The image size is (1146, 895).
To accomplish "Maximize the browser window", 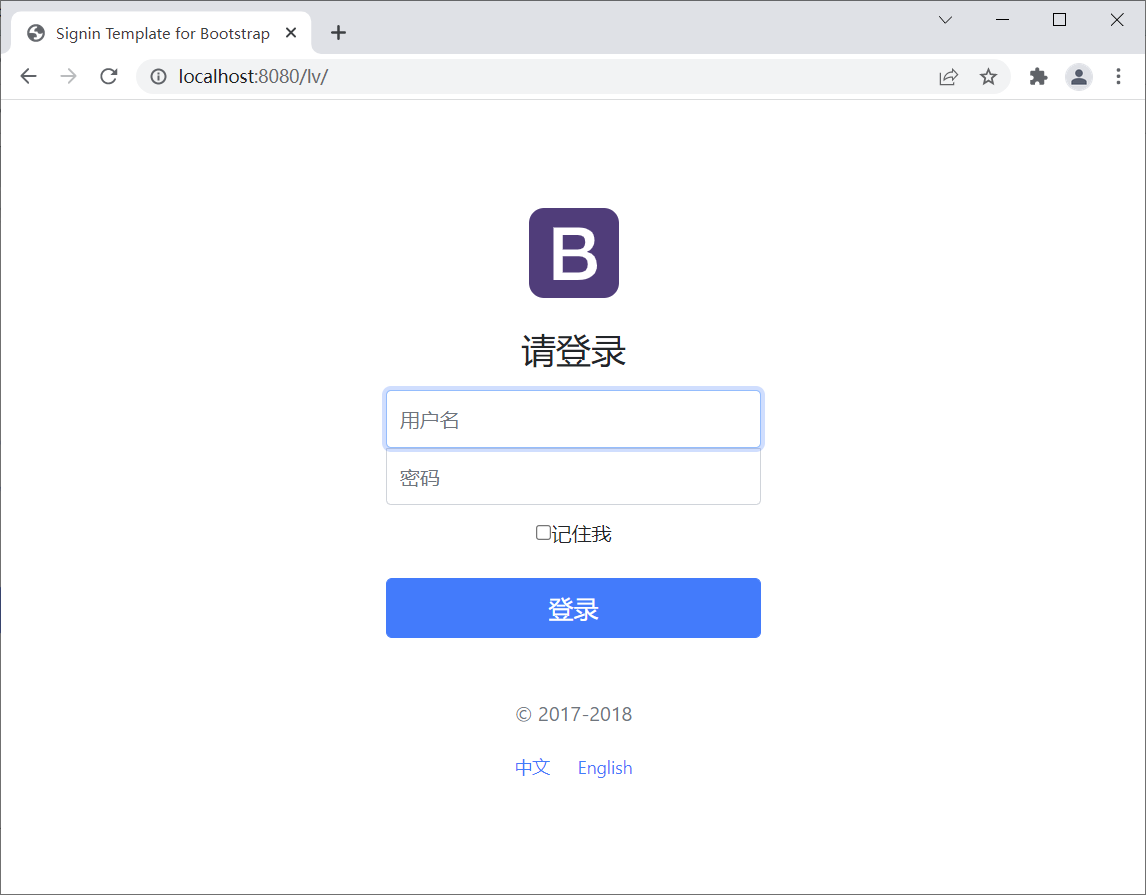I will pyautogui.click(x=1059, y=20).
